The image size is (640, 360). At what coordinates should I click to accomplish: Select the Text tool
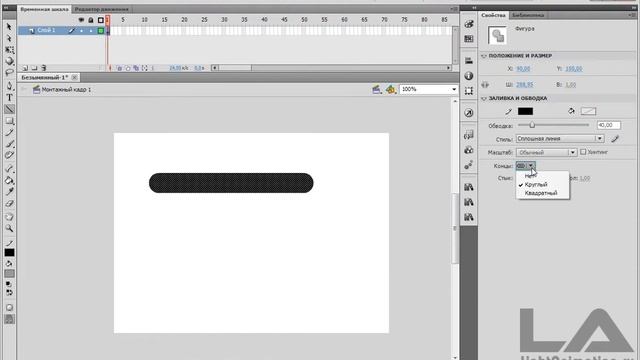click(9, 98)
